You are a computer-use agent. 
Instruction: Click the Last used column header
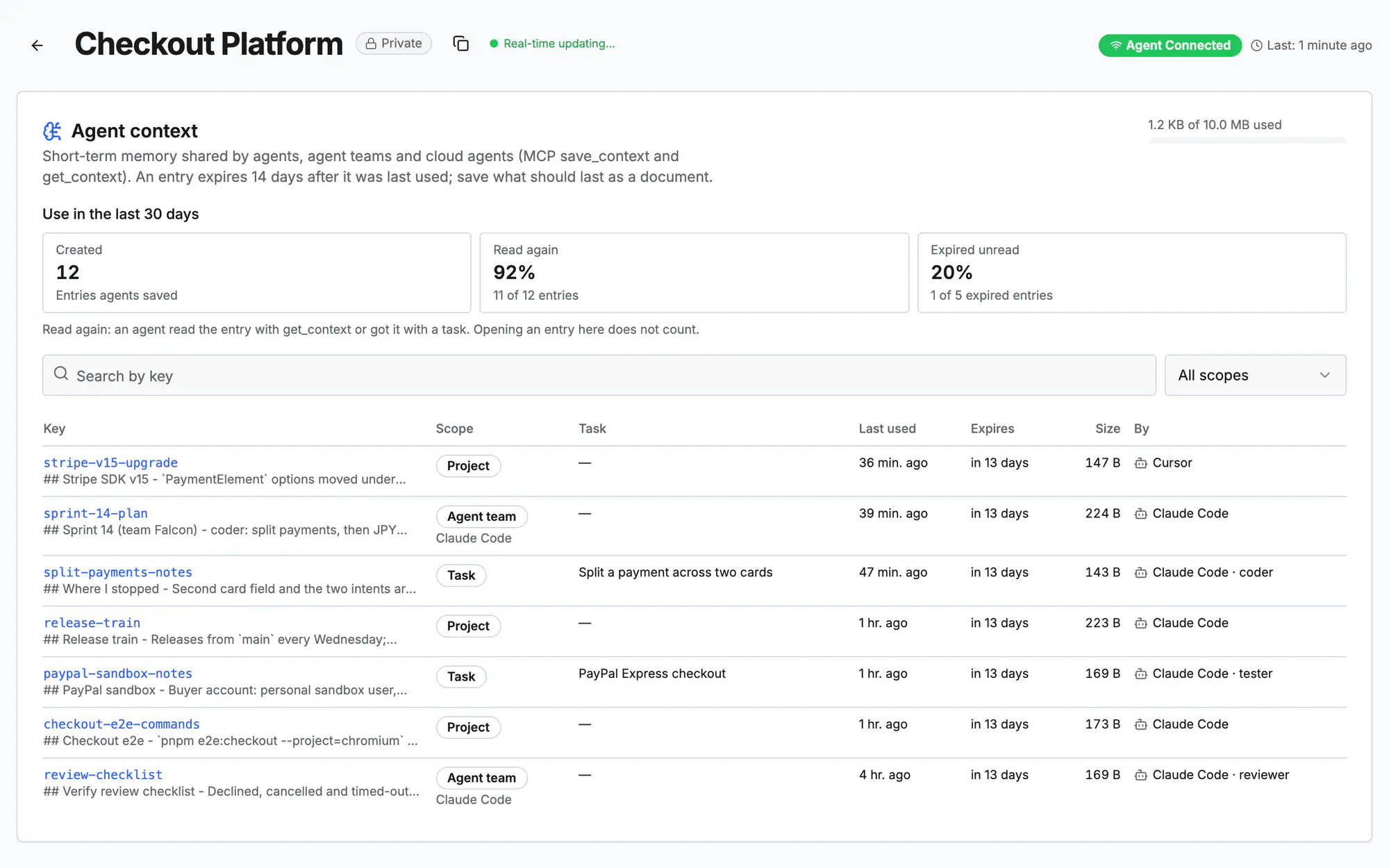click(887, 429)
